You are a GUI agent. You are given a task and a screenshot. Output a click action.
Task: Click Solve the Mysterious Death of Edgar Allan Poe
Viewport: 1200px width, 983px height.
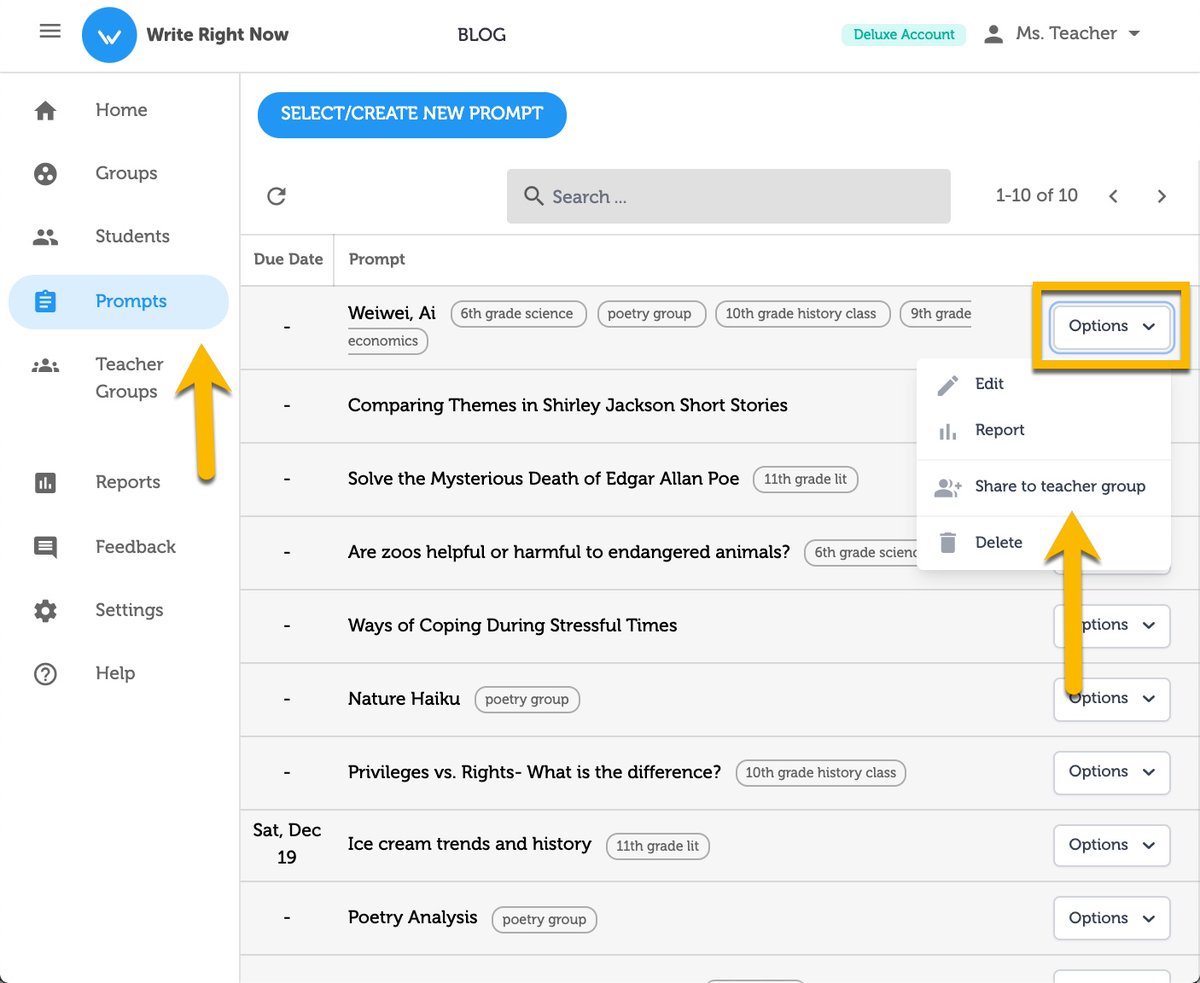543,479
